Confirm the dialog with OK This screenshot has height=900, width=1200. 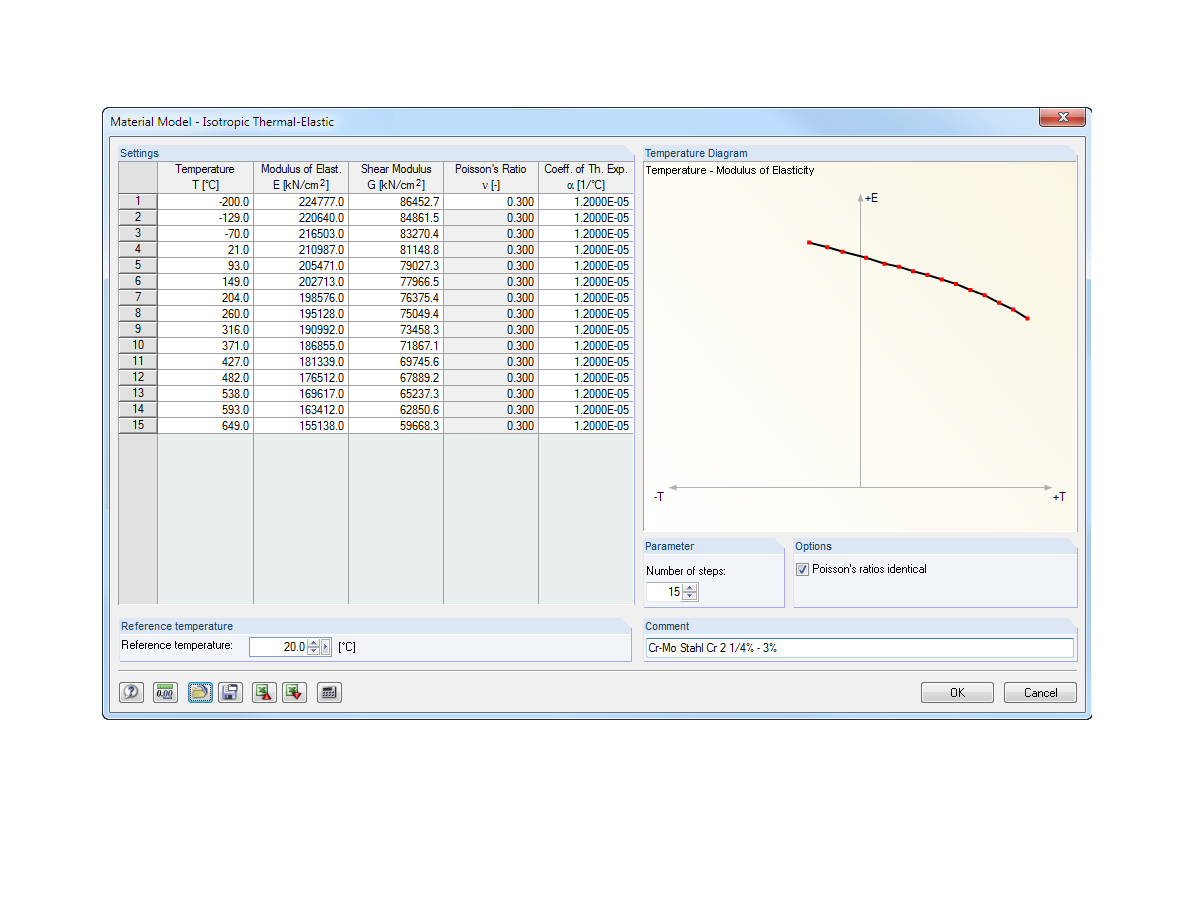[x=956, y=692]
